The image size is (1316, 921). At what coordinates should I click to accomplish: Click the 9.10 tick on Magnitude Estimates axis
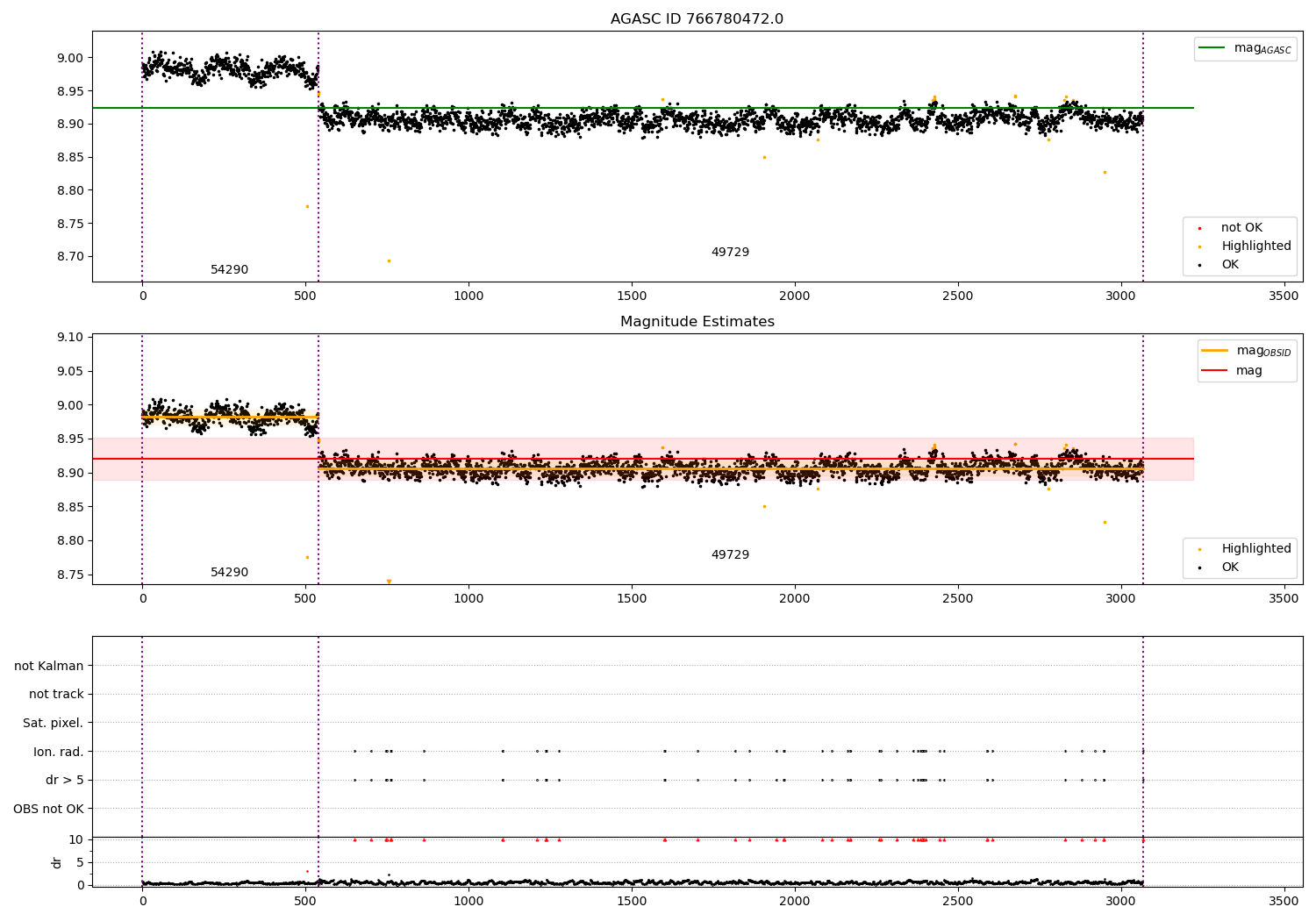(69, 337)
